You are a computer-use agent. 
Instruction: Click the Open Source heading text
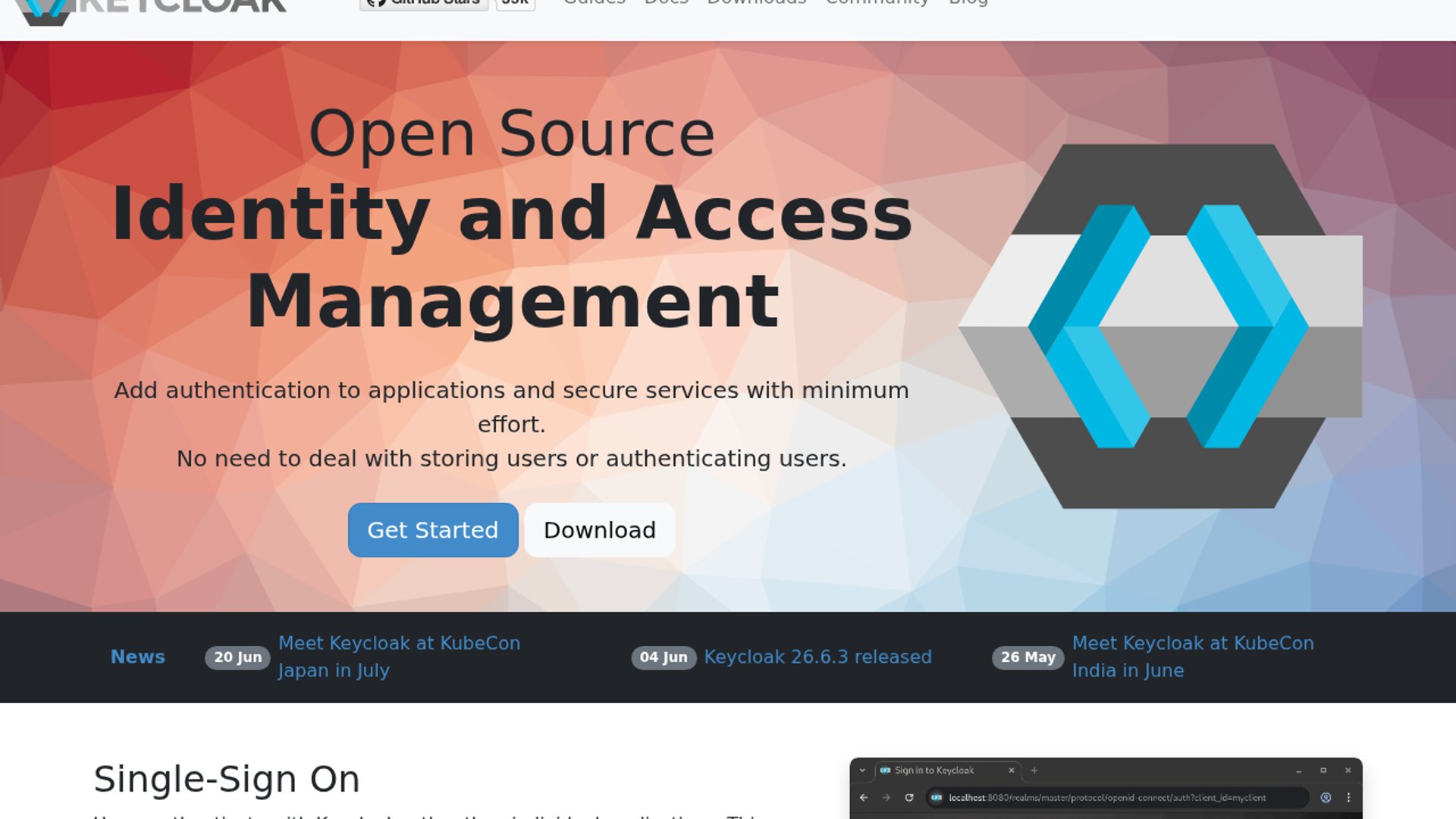click(x=512, y=133)
